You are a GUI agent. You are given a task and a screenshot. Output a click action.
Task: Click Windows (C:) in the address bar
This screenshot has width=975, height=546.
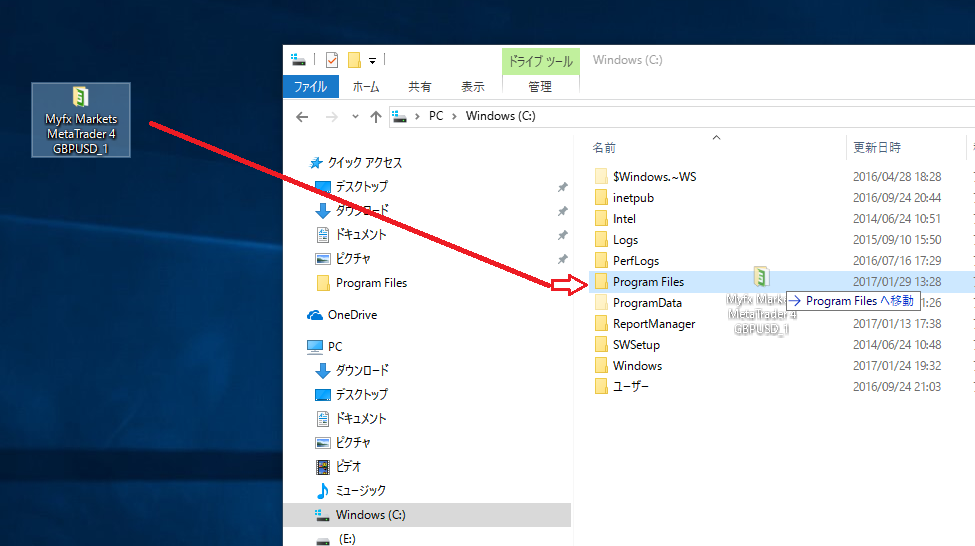pos(501,116)
